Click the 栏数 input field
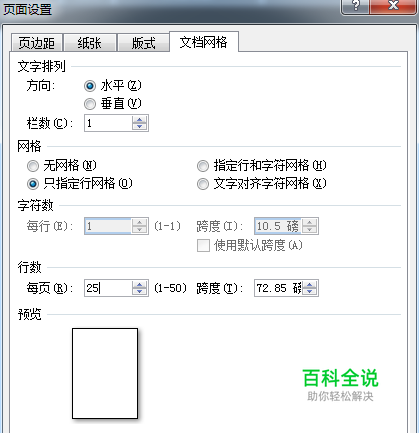The width and height of the screenshot is (419, 433). pos(108,123)
